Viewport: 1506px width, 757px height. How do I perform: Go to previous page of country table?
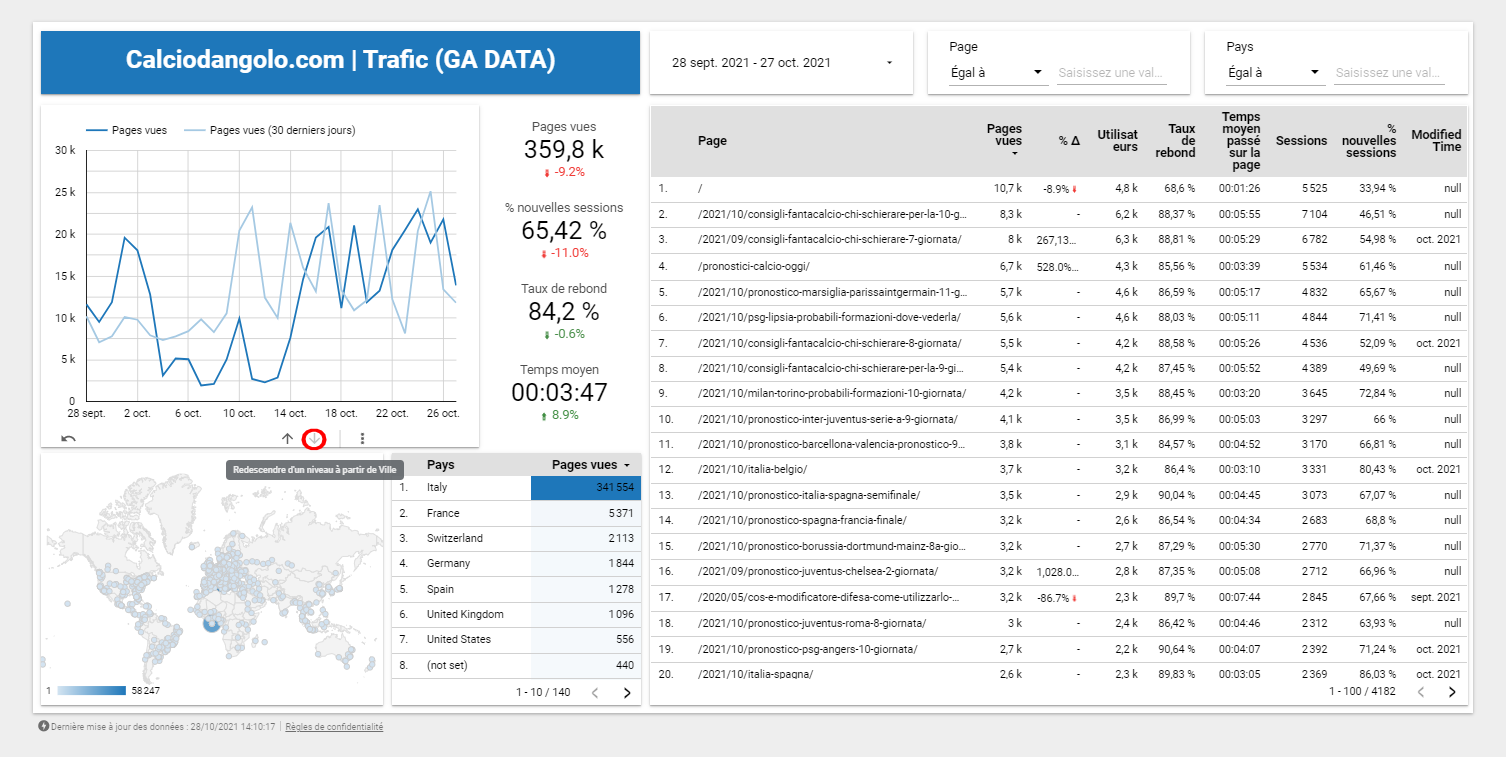point(595,692)
